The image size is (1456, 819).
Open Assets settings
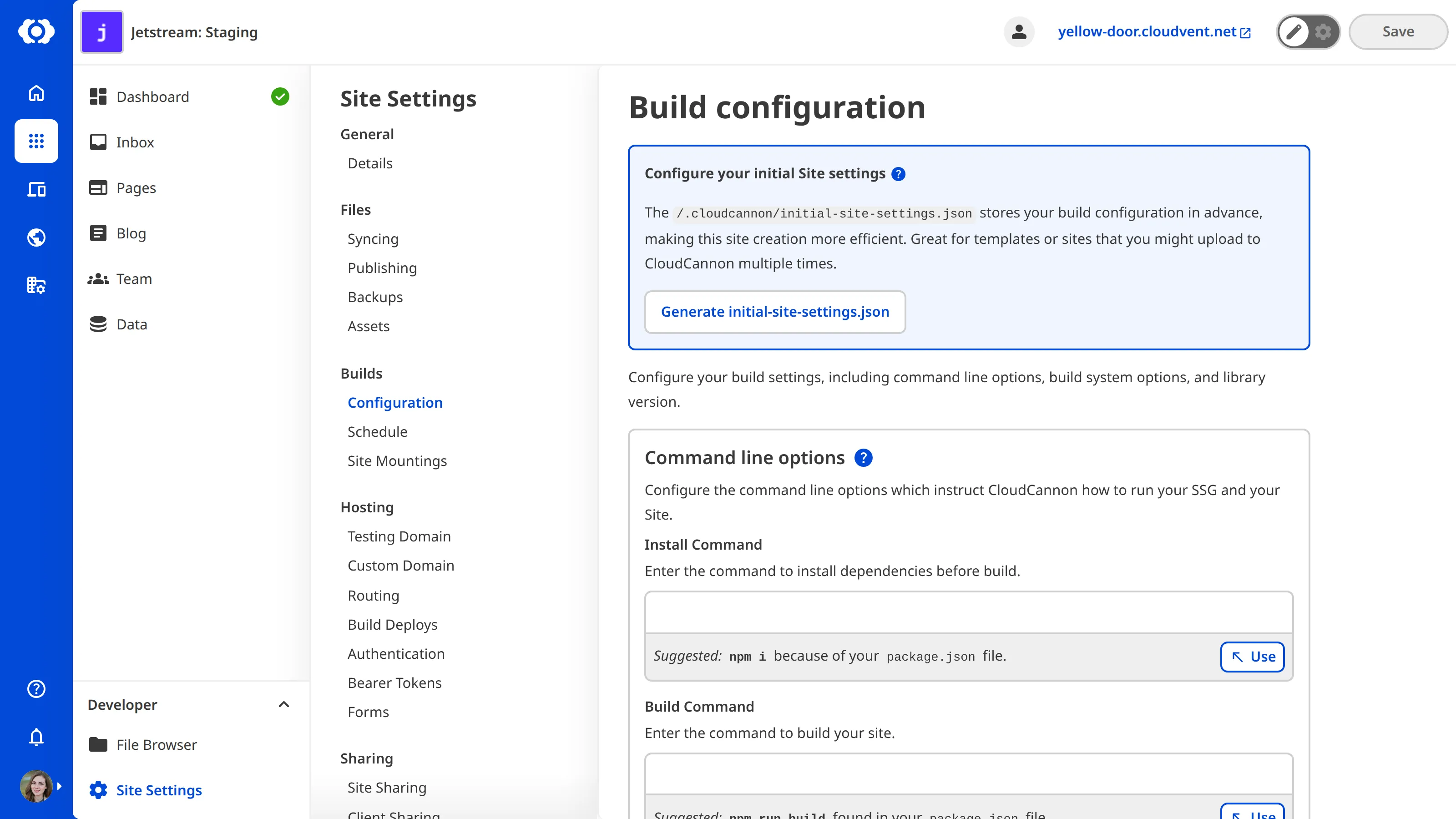[x=369, y=326]
